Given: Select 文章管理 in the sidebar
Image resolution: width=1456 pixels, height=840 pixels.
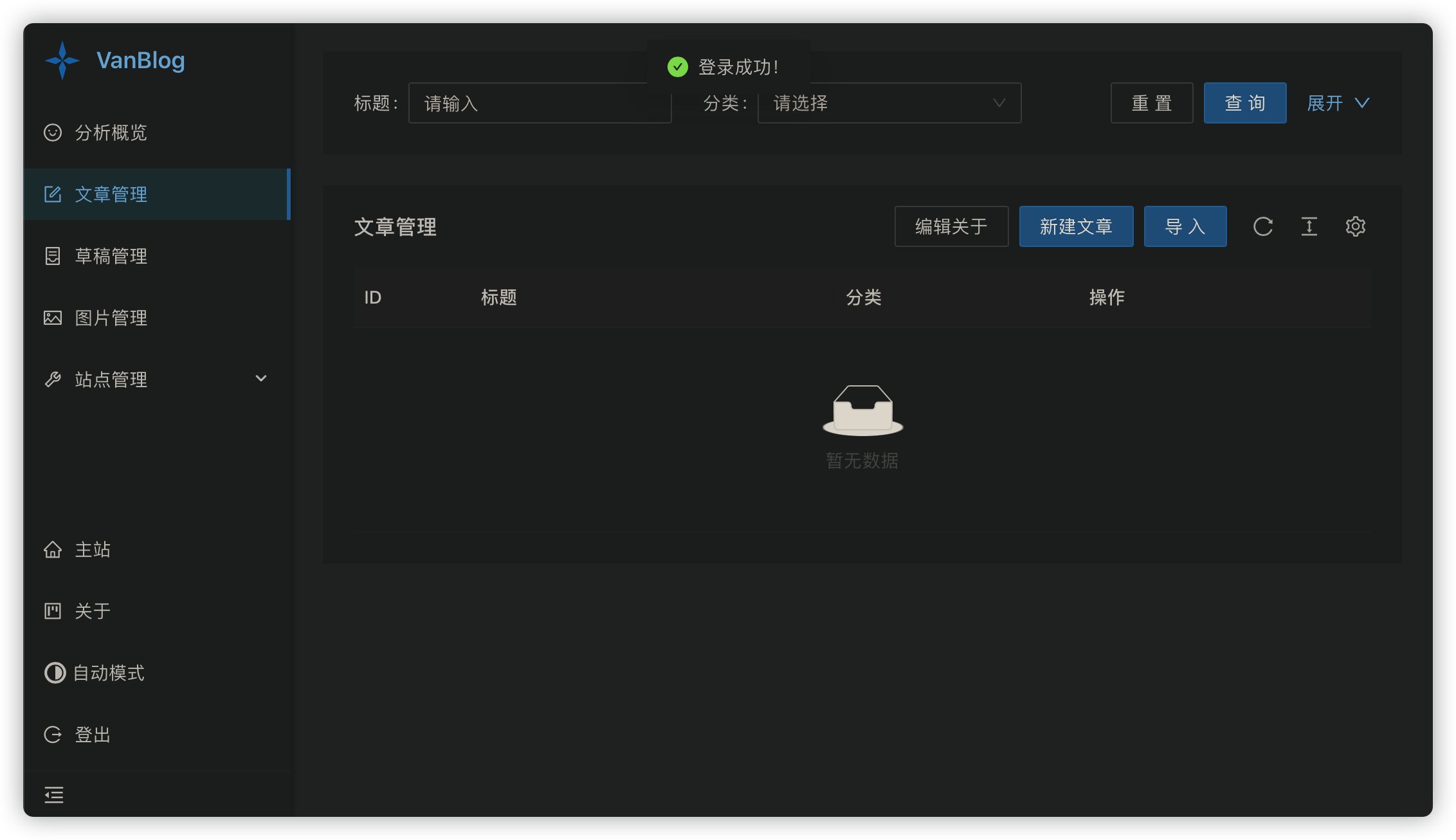Looking at the screenshot, I should (111, 194).
